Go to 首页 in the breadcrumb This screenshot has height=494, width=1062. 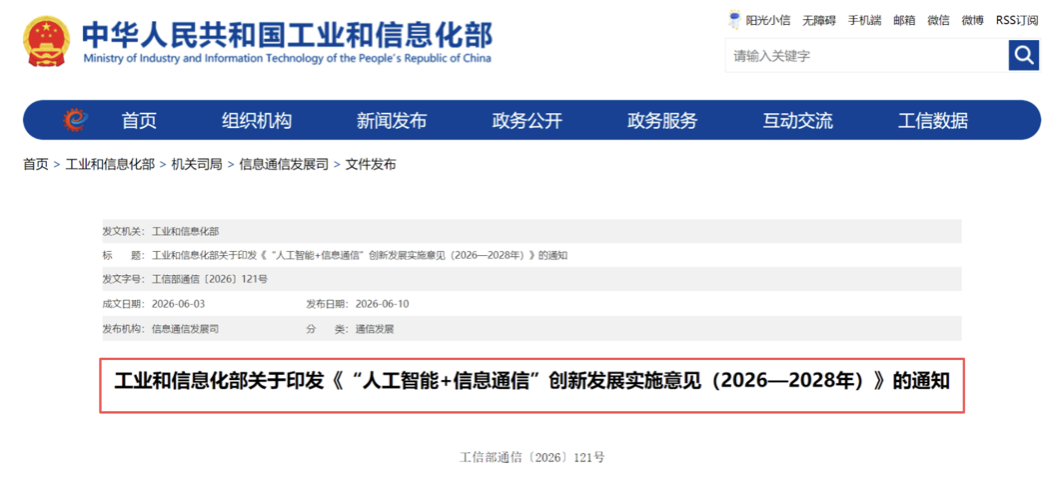[x=36, y=165]
